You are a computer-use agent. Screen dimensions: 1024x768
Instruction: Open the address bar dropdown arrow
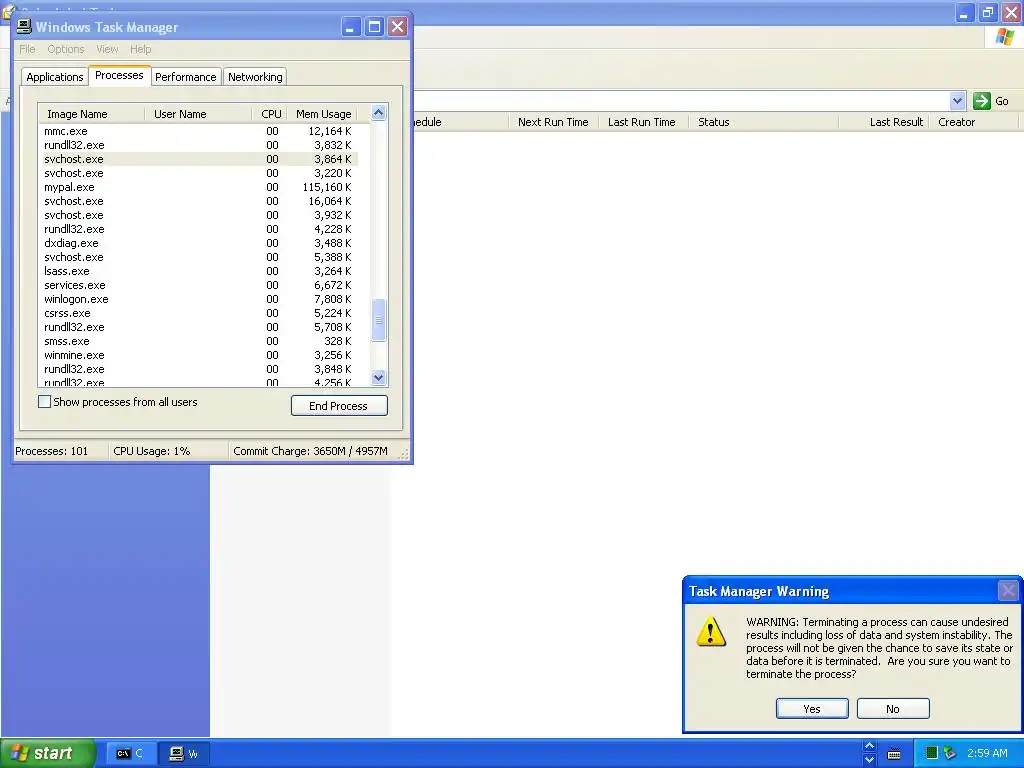pos(957,101)
